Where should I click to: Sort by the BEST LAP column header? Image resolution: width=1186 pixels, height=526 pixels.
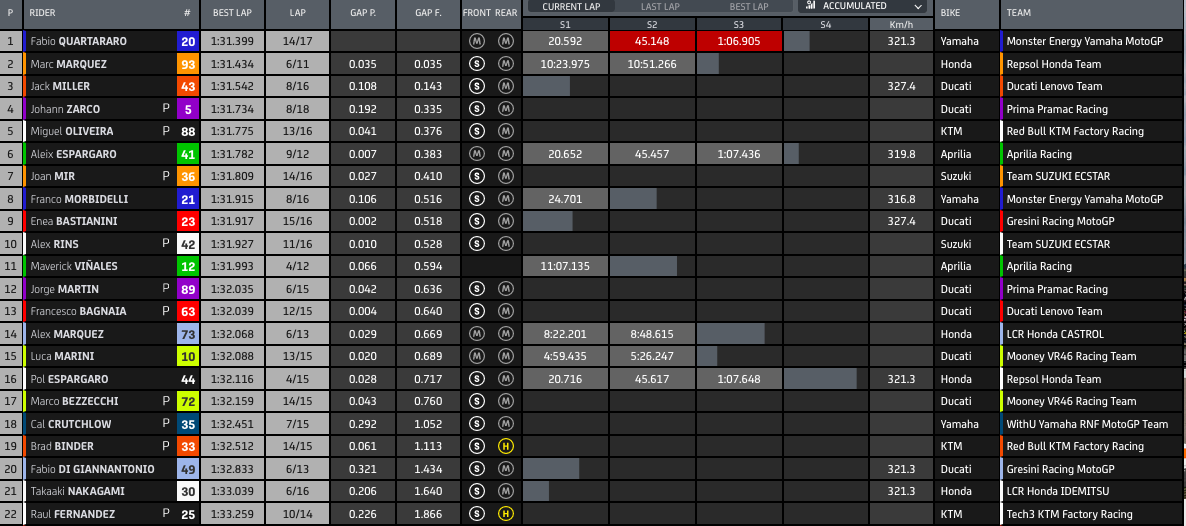232,14
